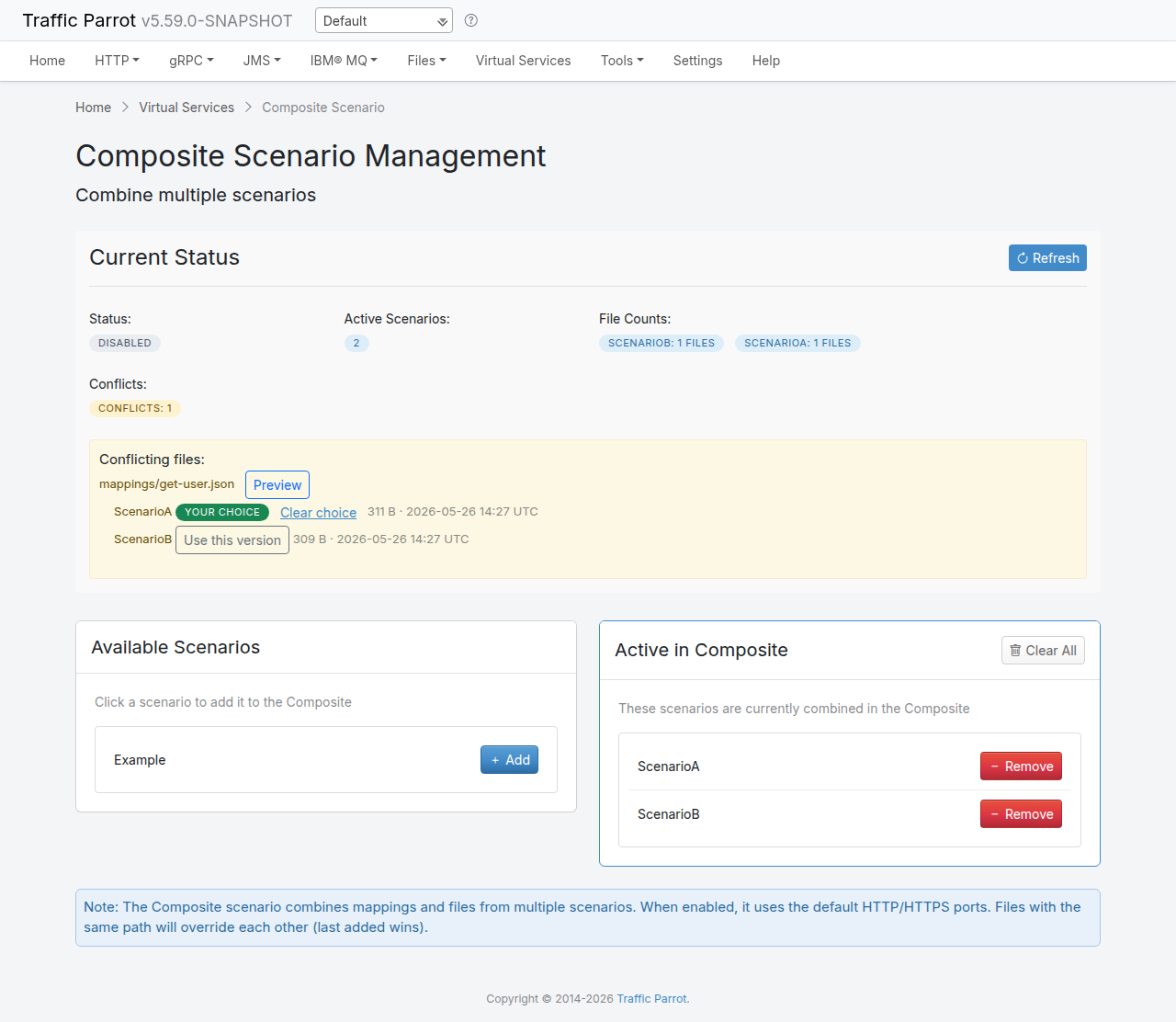
Task: Expand the gRPC menu
Action: [191, 61]
